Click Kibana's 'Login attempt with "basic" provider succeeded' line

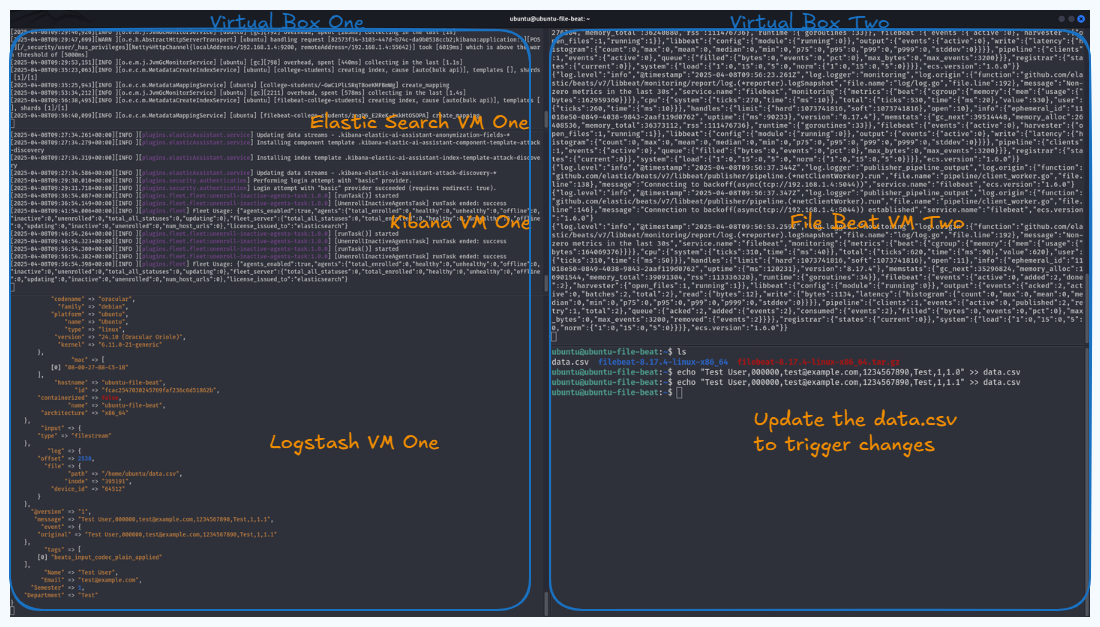(x=255, y=188)
